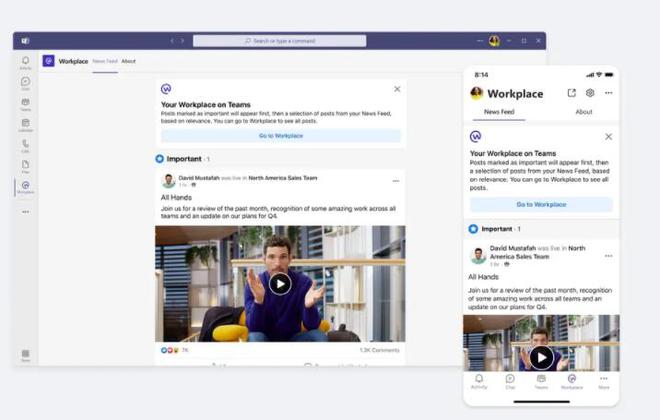Click the desktop Important section icon
This screenshot has width=660, height=420.
tap(160, 159)
